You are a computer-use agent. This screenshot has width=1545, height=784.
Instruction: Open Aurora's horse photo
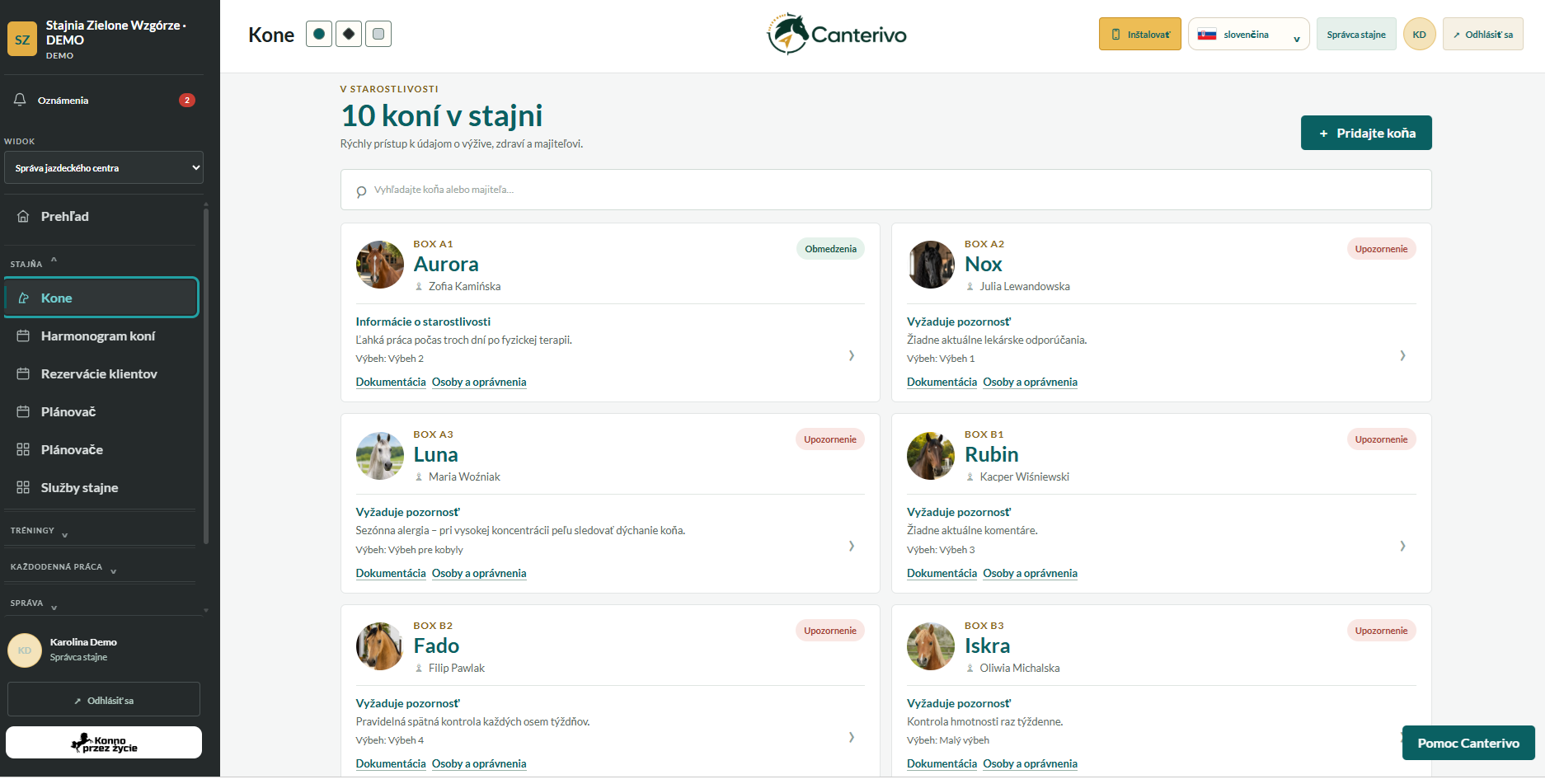pos(379,265)
